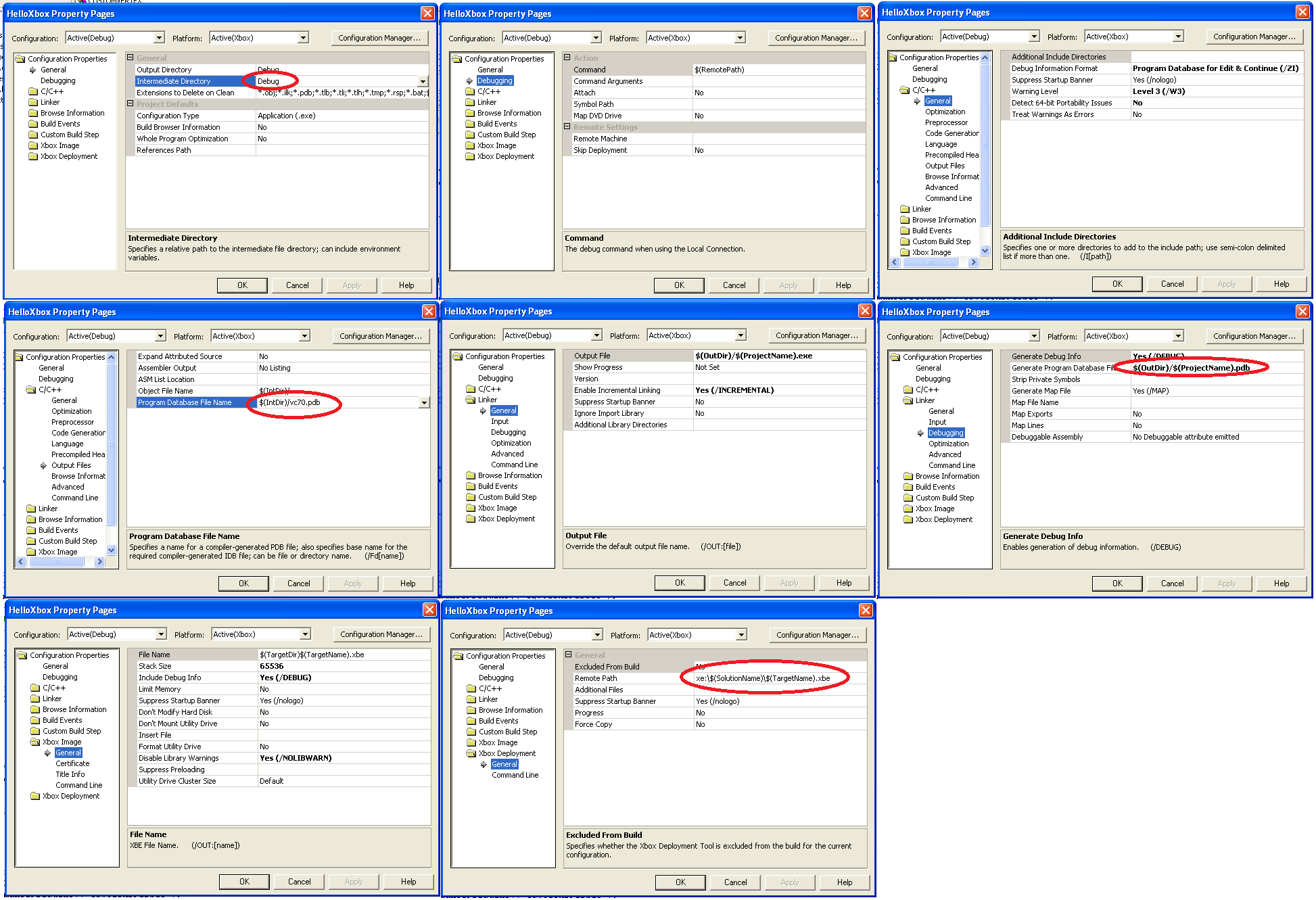Click the C/C++ folder icon in the Generate Debug Info window
1316x900 pixels.
908,389
